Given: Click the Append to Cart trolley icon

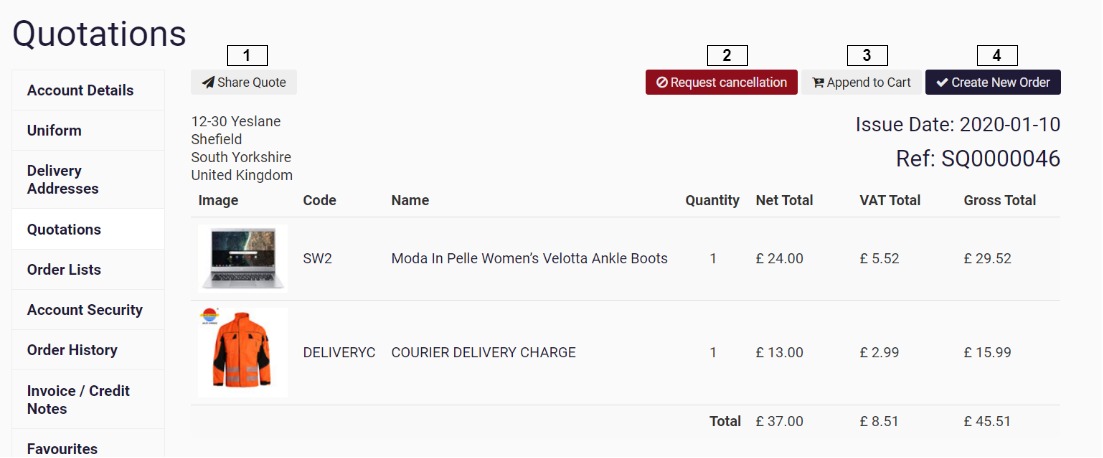Looking at the screenshot, I should [818, 83].
